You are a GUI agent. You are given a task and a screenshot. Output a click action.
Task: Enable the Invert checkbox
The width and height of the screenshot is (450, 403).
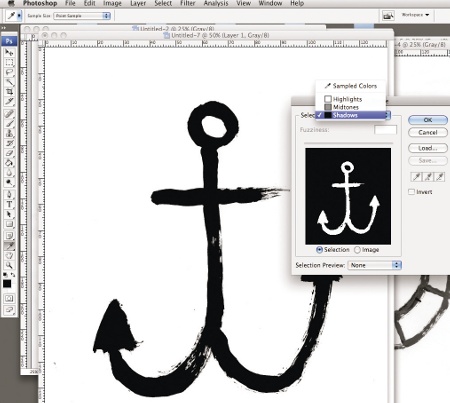click(x=412, y=192)
